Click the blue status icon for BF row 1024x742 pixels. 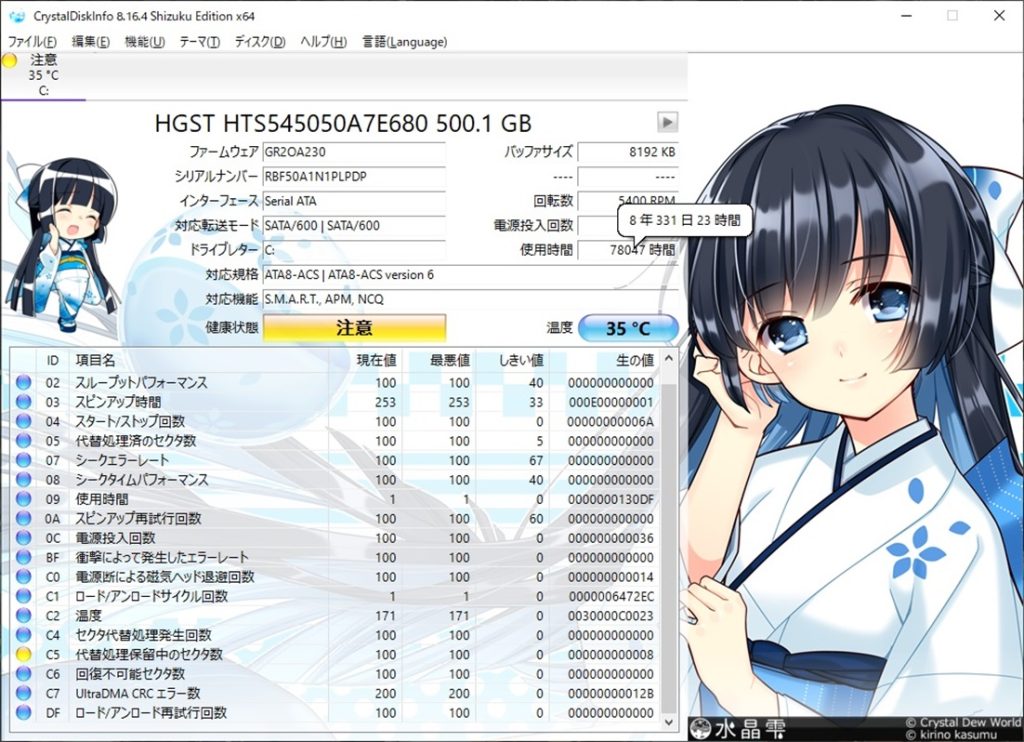coord(24,557)
